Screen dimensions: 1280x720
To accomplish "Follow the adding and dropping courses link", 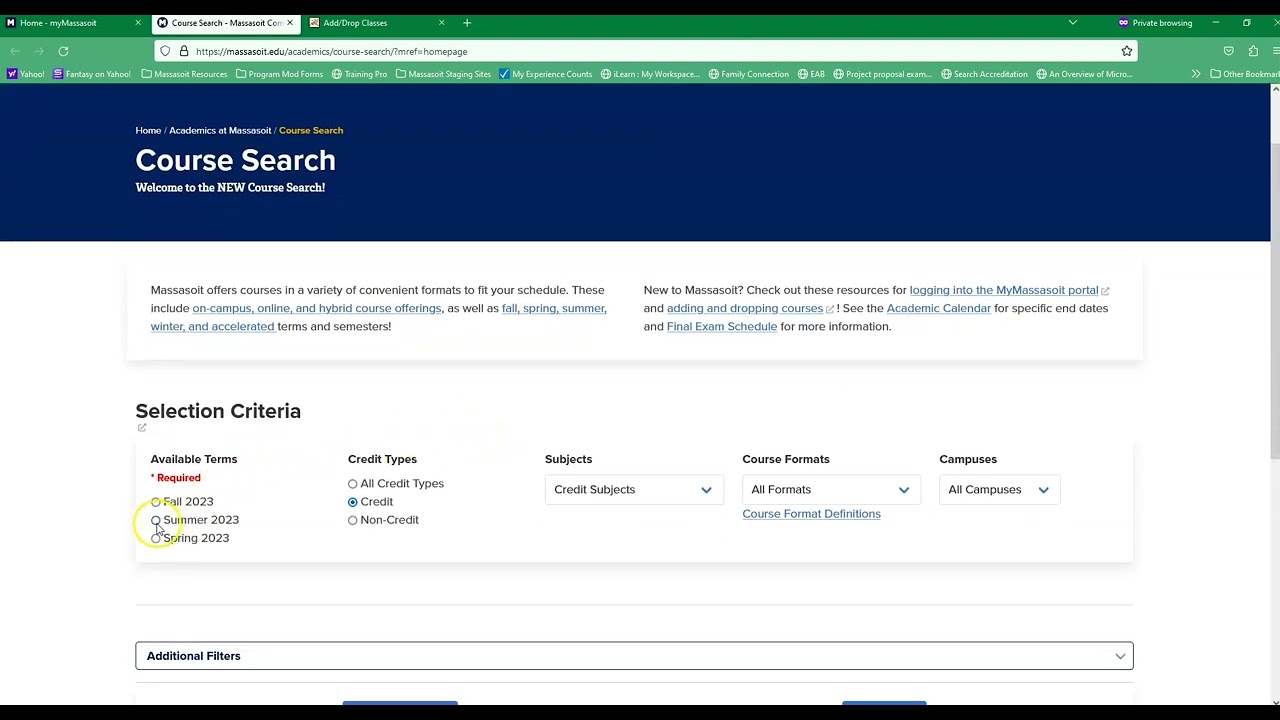I will coord(745,308).
